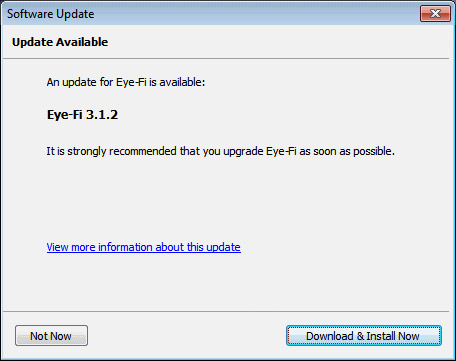Click the Eye-Fi 3.1.2 version label

[82, 115]
